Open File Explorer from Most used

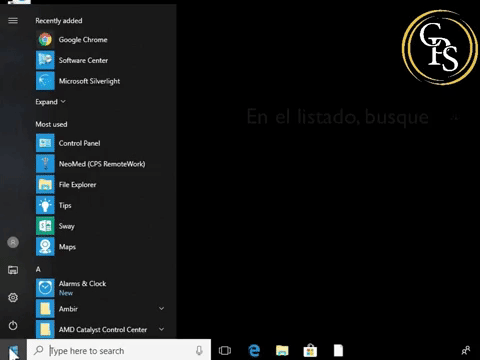(45, 184)
